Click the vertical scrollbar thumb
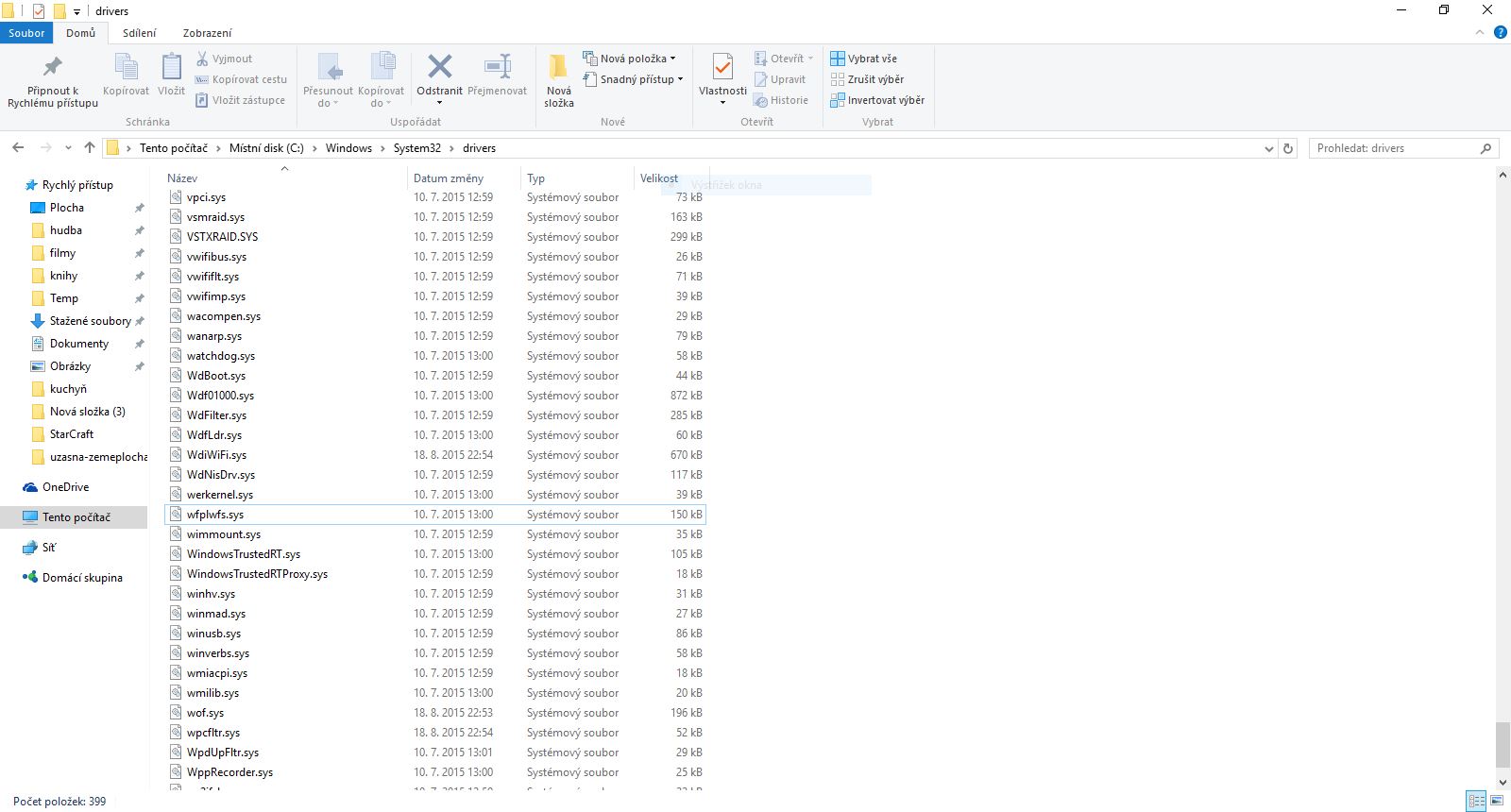The width and height of the screenshot is (1511, 812). pyautogui.click(x=1503, y=745)
